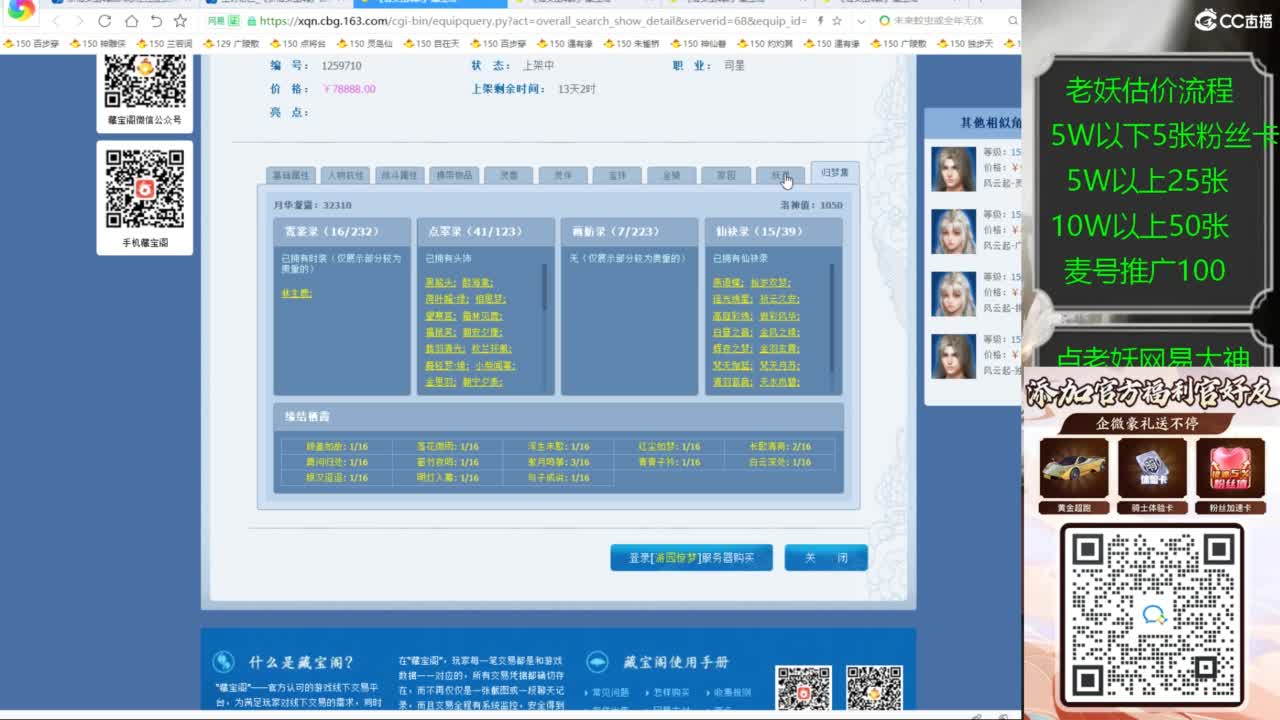Click the 仙袂录 (15/39) panel header
This screenshot has height=720, width=1280.
[774, 231]
